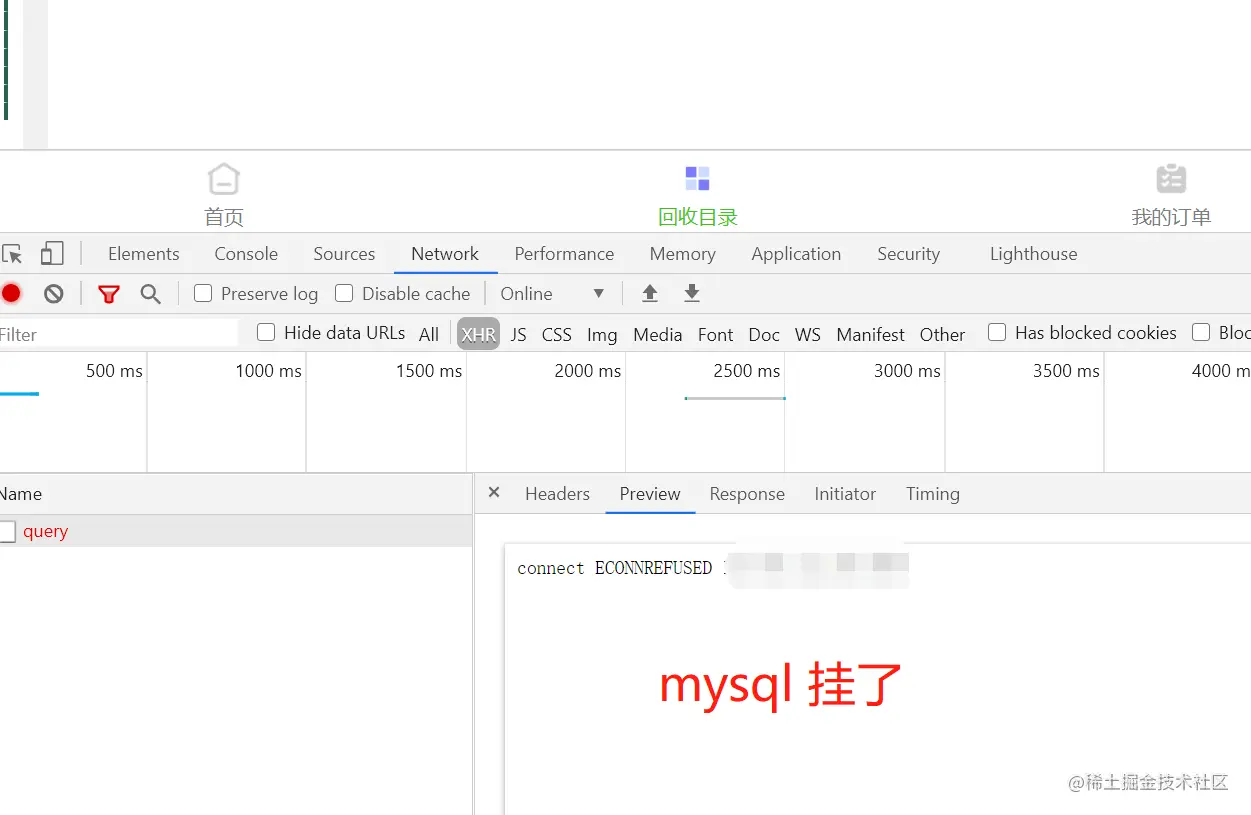Show the Initiator tab of request
This screenshot has width=1251, height=815.
pos(845,494)
